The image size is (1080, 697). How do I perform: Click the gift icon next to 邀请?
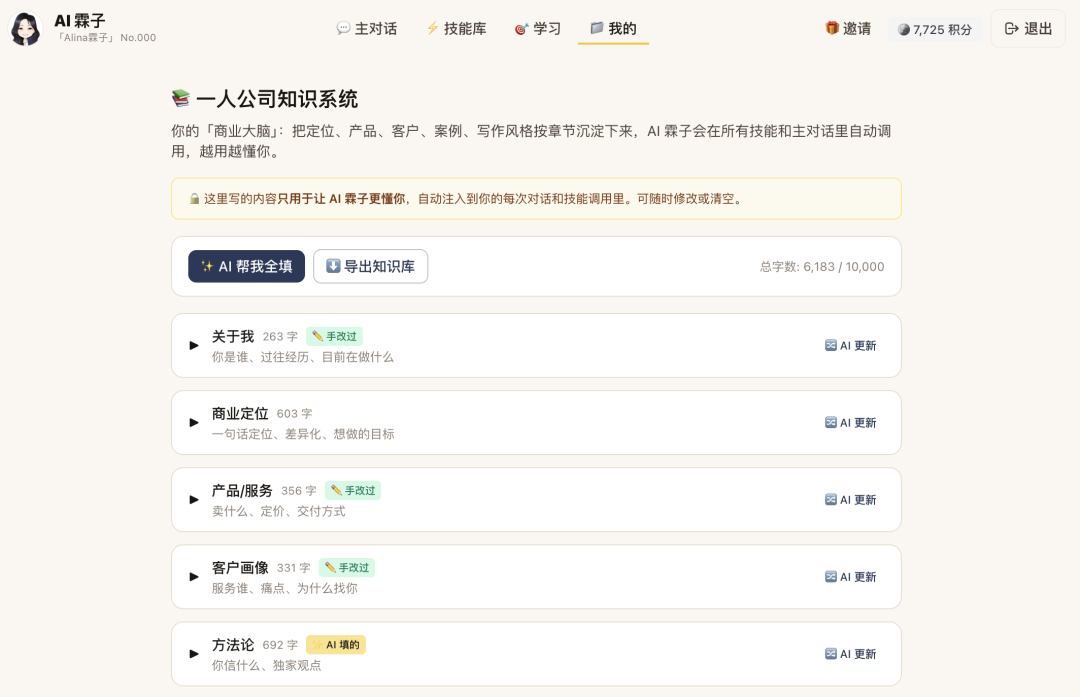tap(832, 28)
